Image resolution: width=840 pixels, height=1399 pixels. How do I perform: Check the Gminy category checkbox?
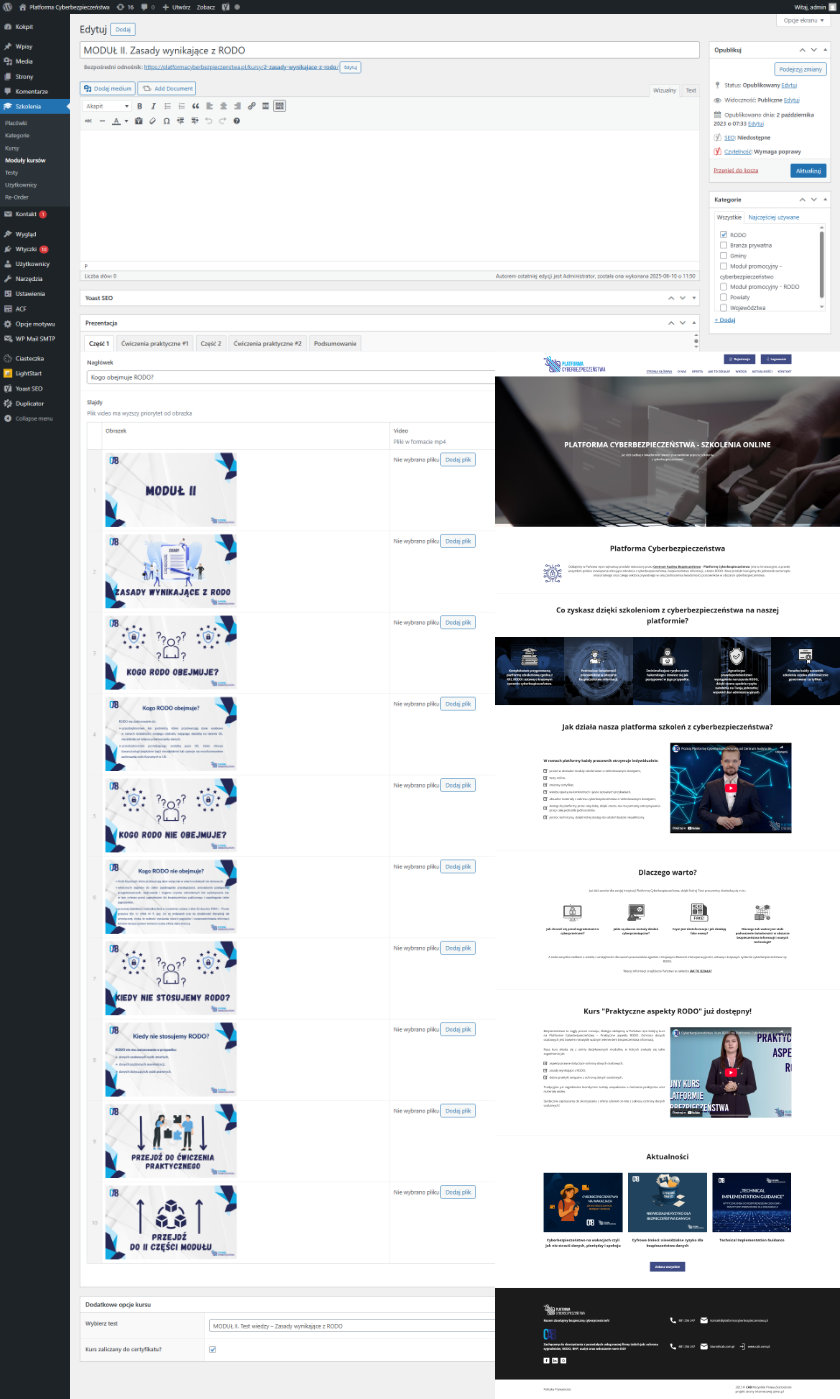click(722, 255)
